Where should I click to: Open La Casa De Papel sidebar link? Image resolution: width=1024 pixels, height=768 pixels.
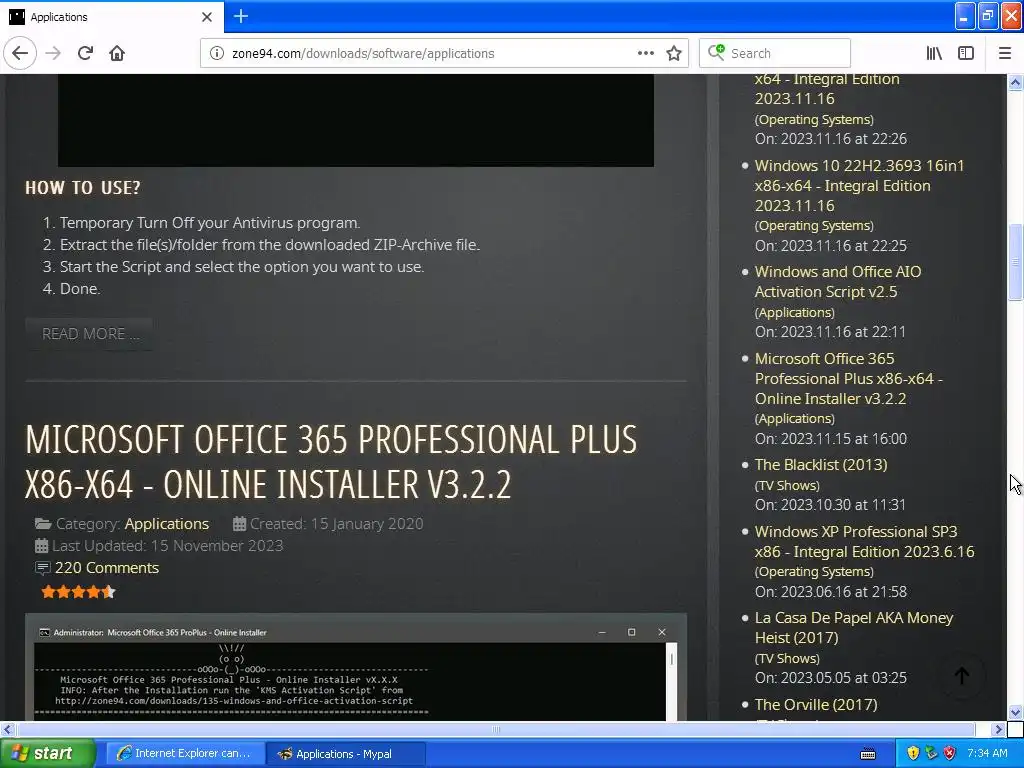pyautogui.click(x=854, y=628)
